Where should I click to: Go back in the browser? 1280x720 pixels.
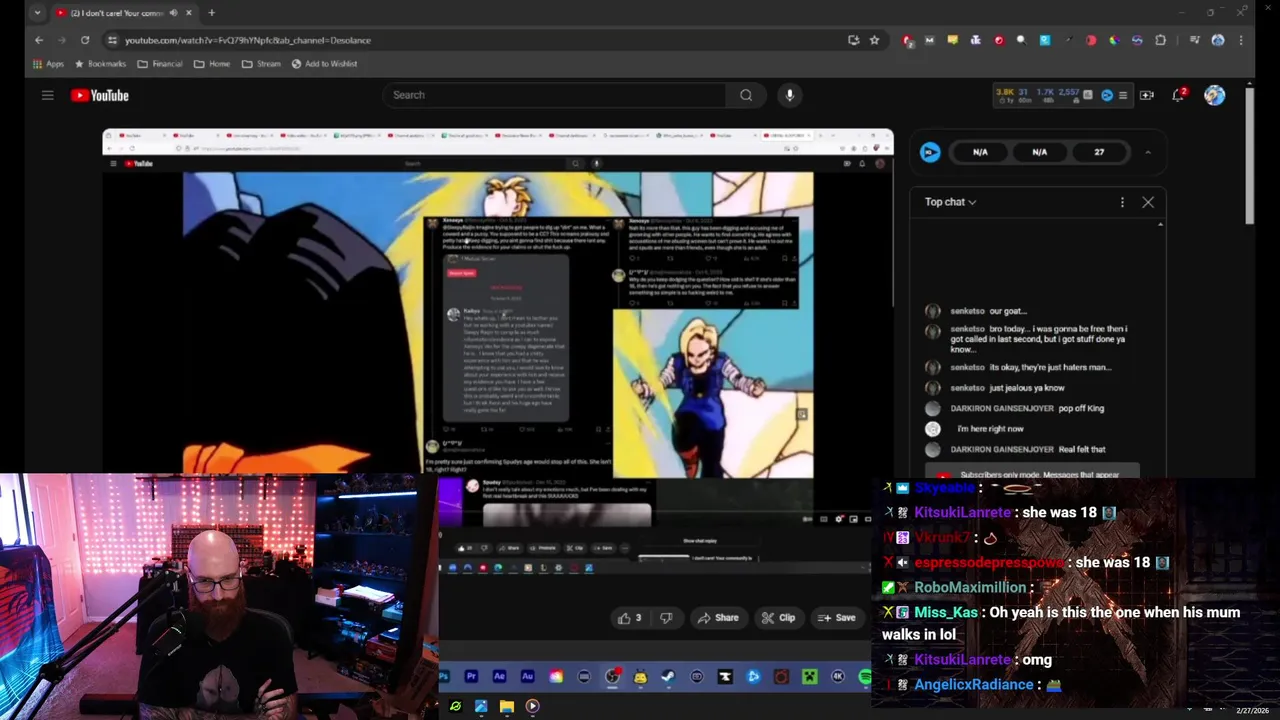[38, 40]
